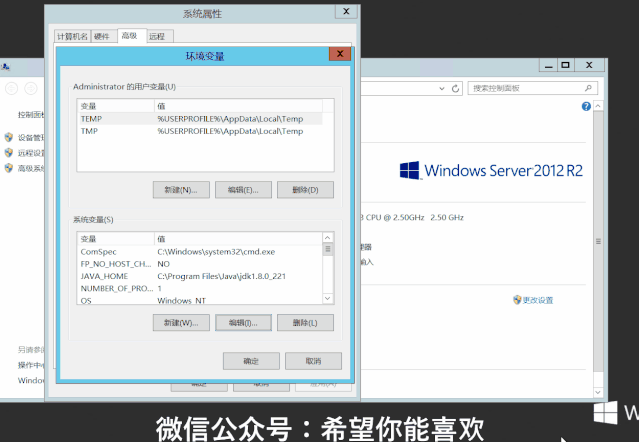Click shield icon next to 远程设置

9,153
